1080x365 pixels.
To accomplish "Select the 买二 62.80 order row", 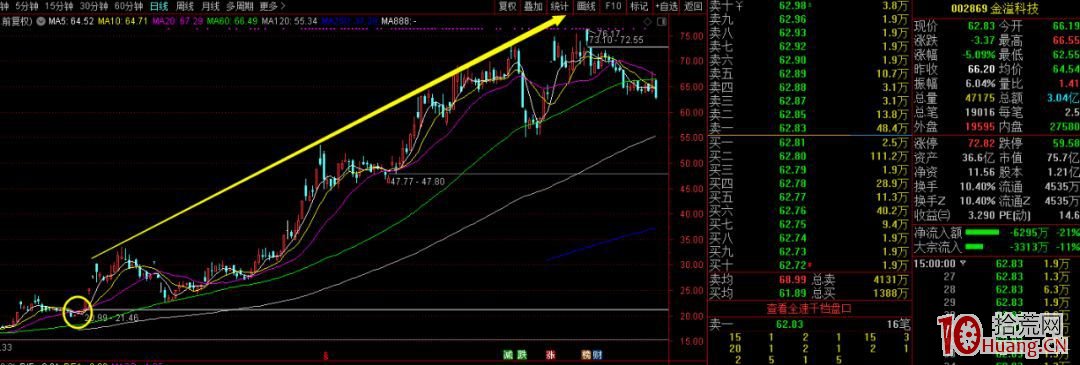I will click(809, 156).
